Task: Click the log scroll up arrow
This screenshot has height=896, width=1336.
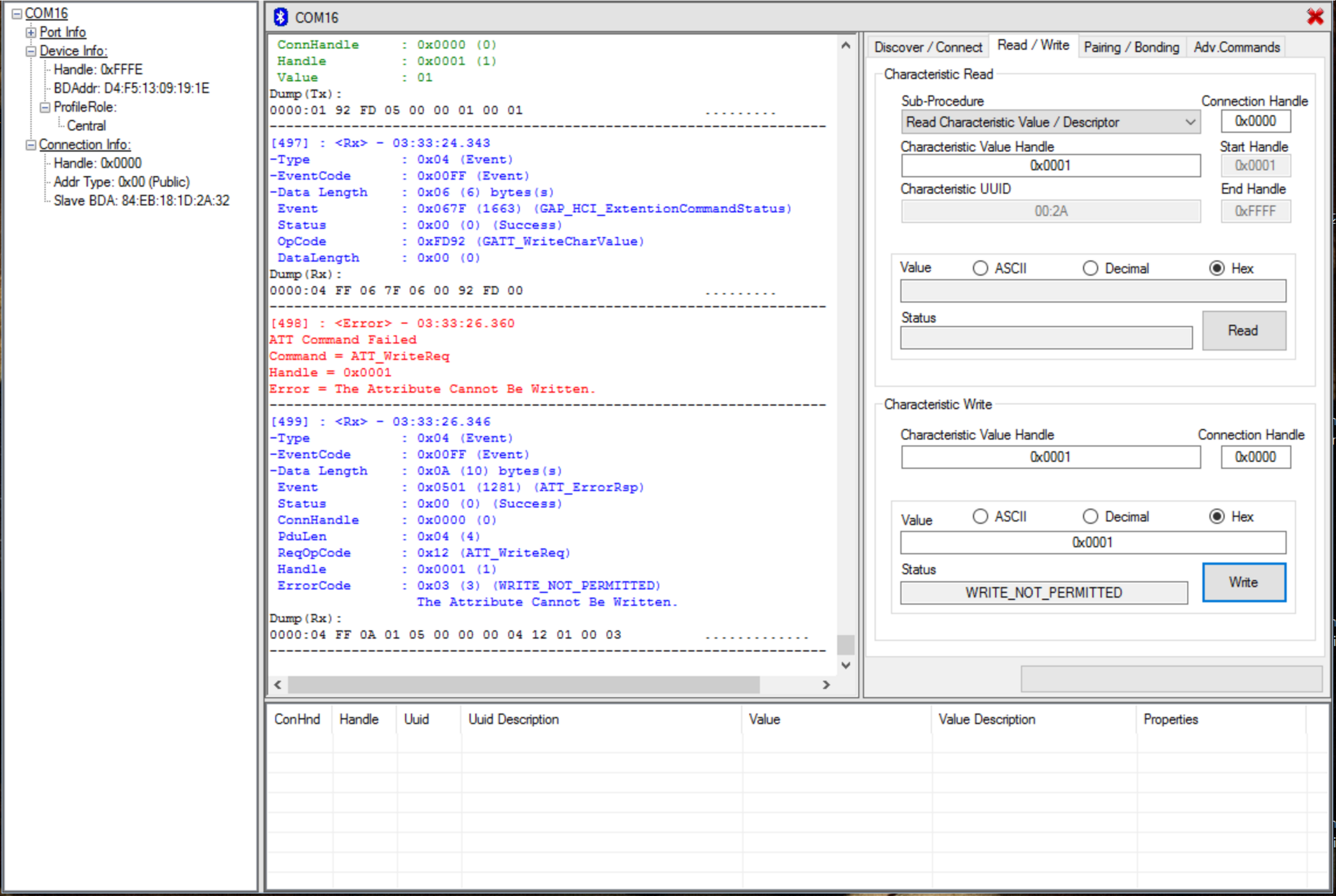Action: [x=846, y=46]
